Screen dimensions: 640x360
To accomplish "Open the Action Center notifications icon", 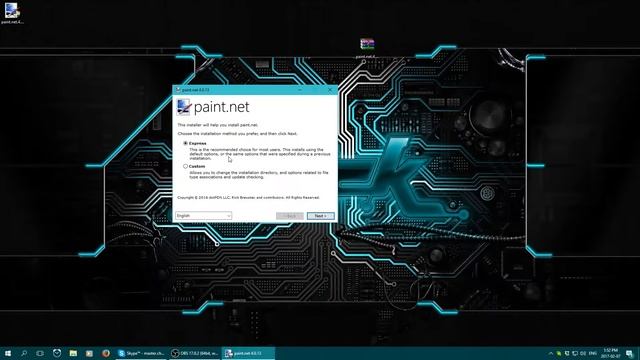I will point(629,353).
